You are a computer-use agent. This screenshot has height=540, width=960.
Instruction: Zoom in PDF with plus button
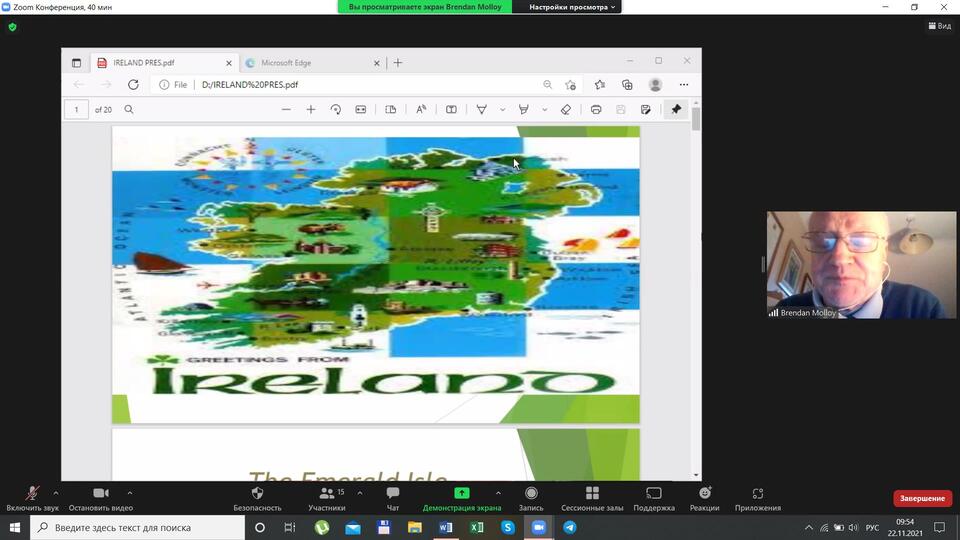tap(311, 109)
